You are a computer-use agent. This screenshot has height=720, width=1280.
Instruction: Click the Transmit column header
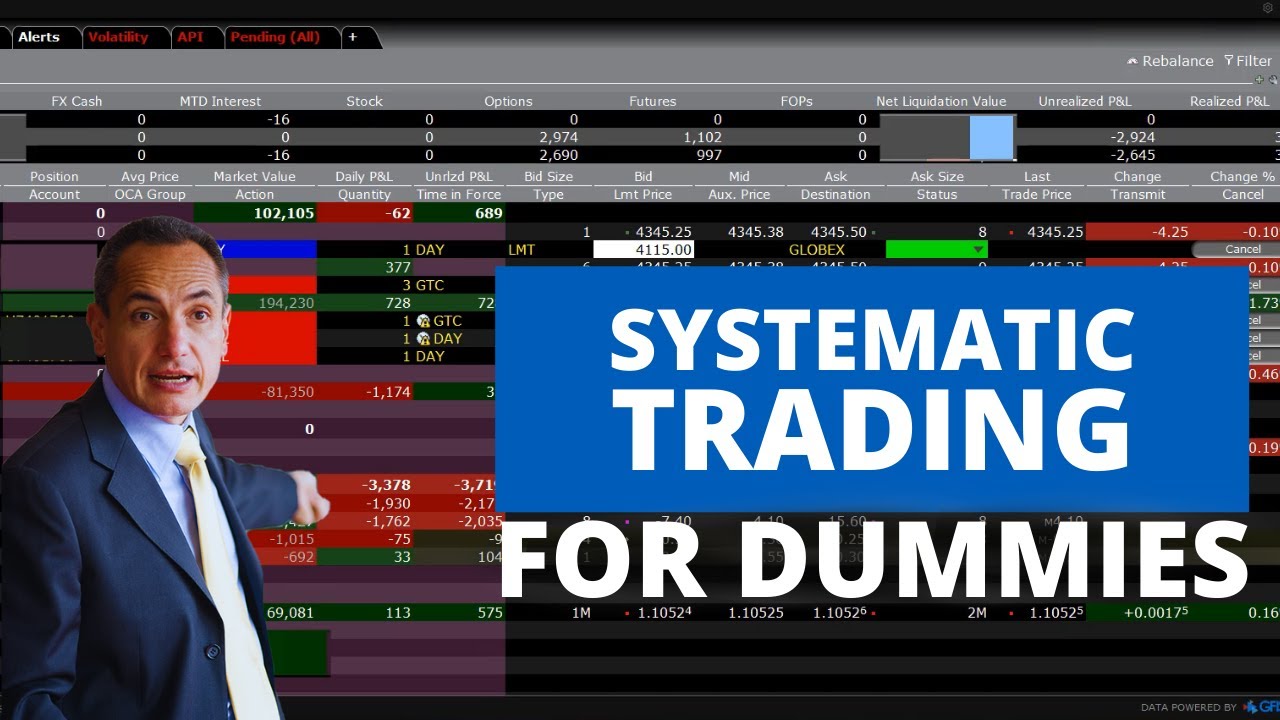click(x=1138, y=195)
